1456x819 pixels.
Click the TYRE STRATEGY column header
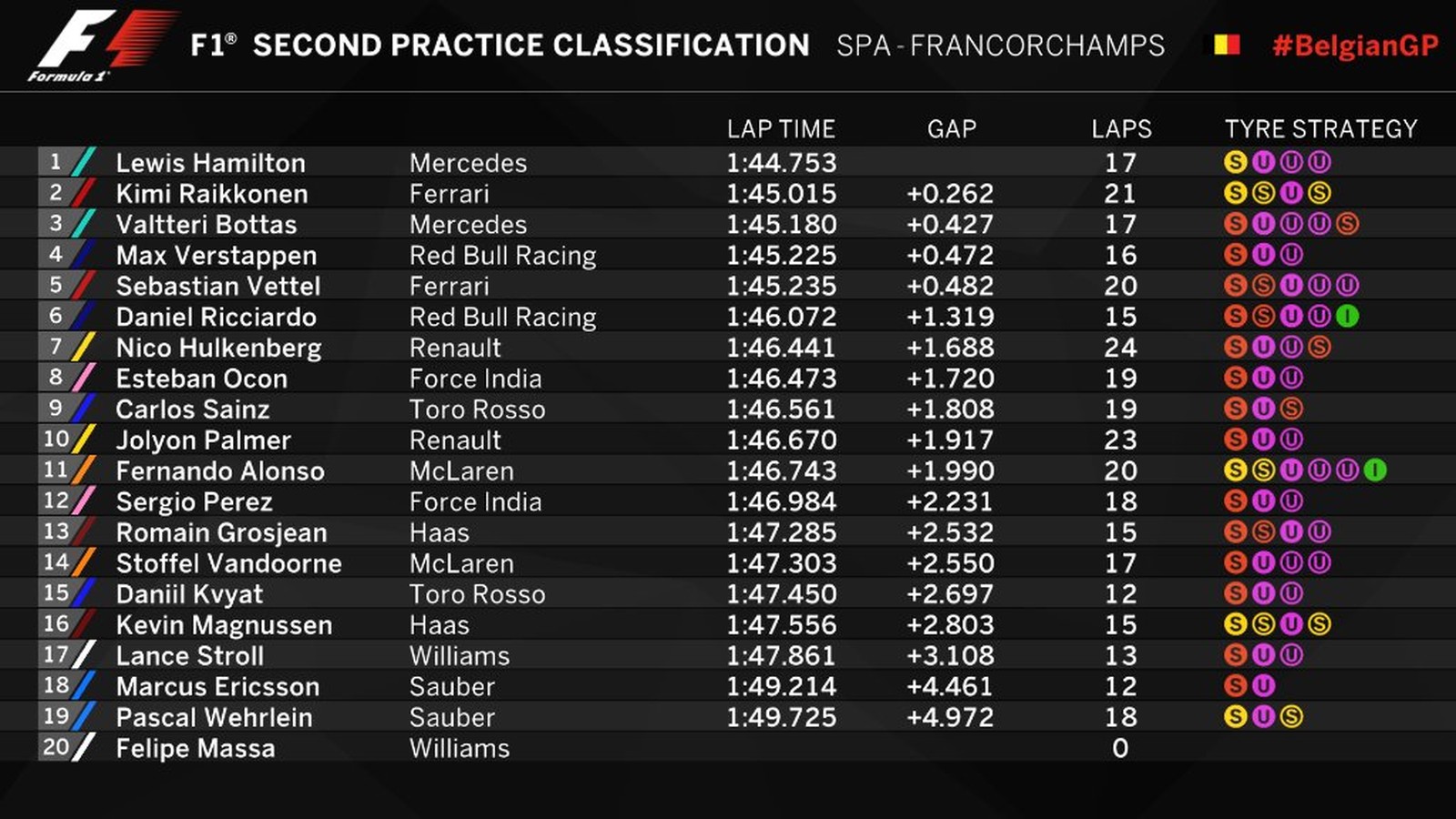[x=1320, y=129]
